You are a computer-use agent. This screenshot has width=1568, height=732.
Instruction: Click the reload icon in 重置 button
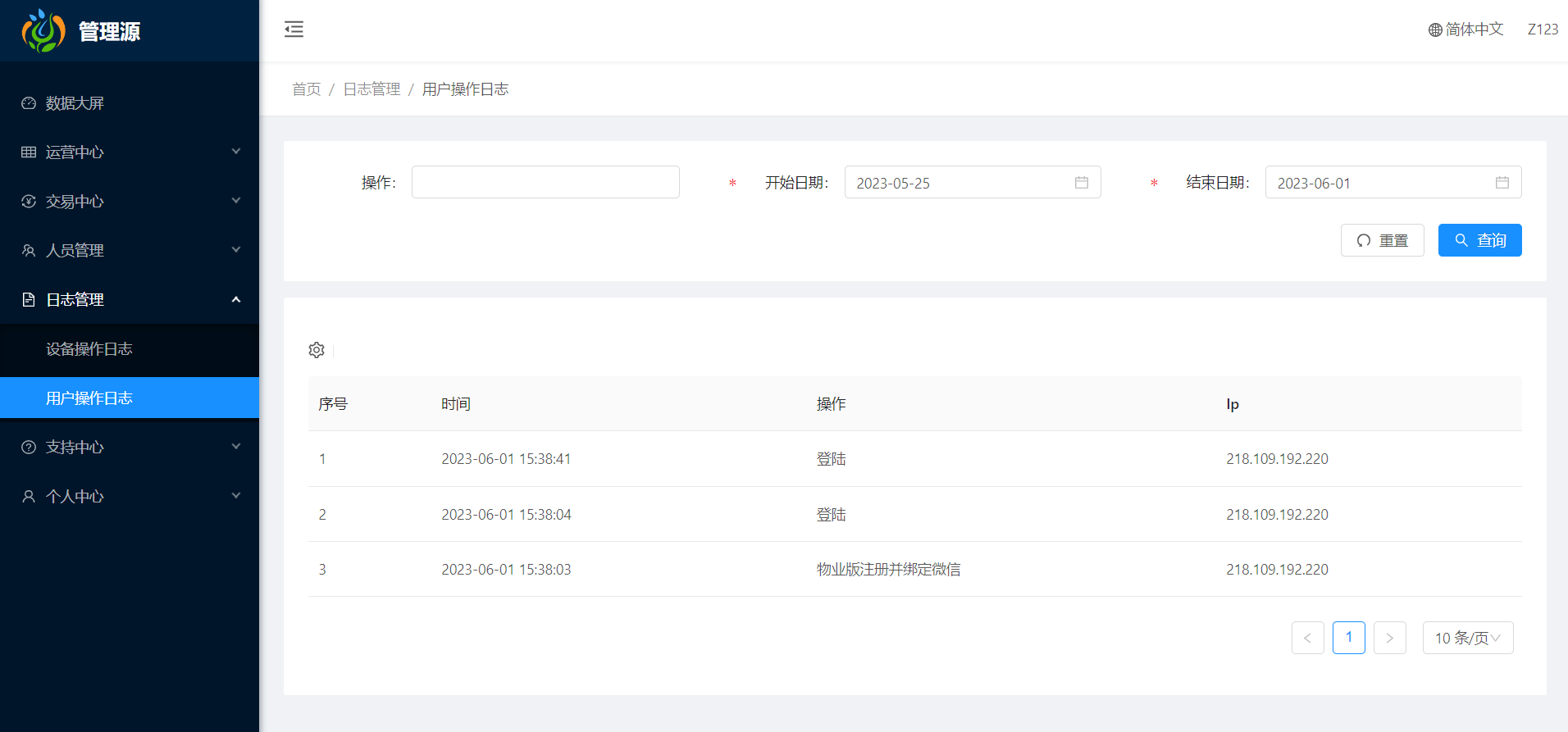point(1364,240)
